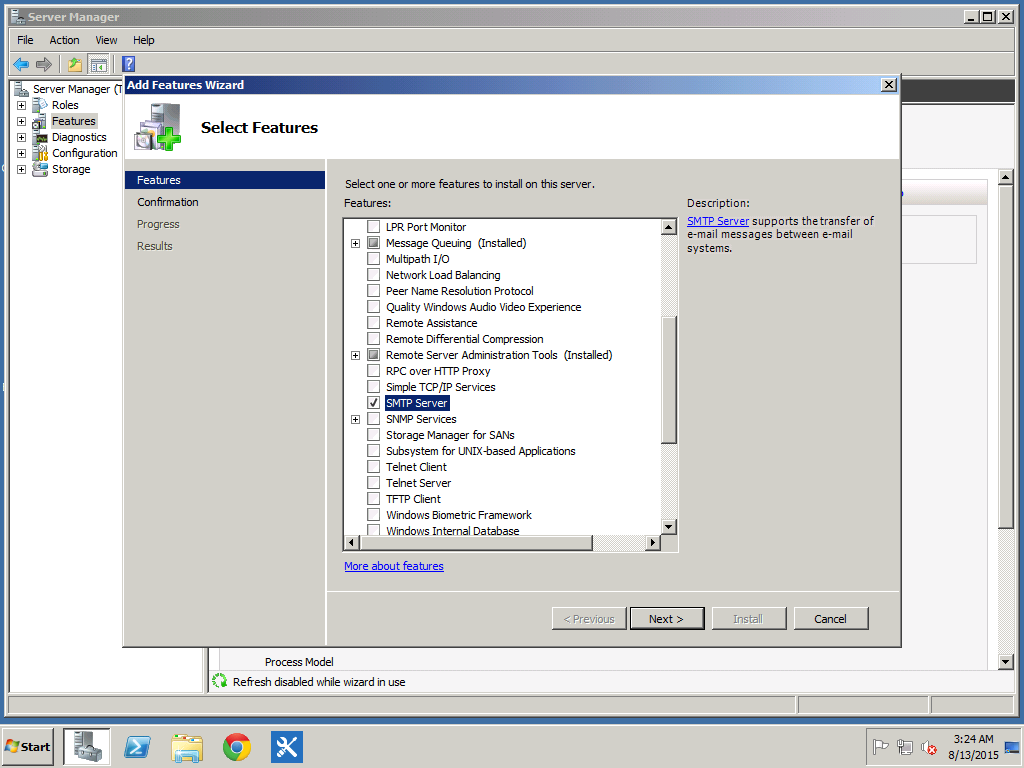
Task: Open the File menu
Action: click(25, 40)
